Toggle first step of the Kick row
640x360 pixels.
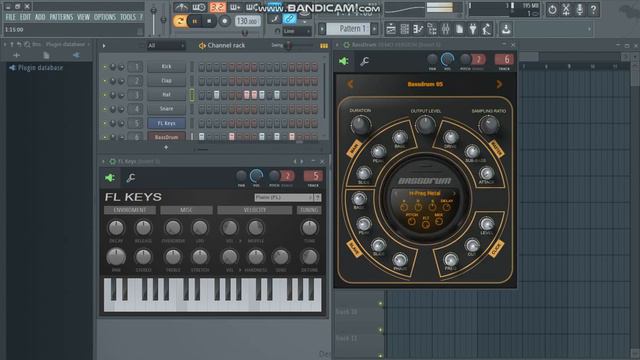[202, 67]
